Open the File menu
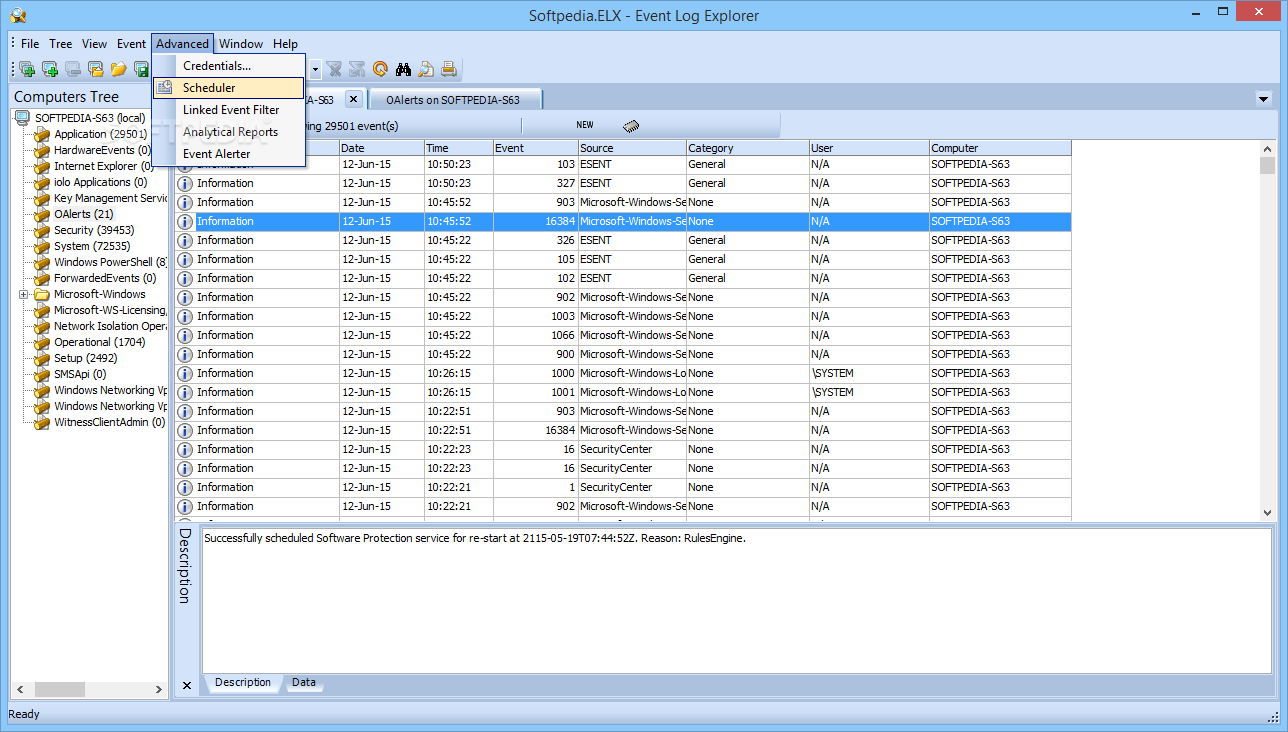The image size is (1288, 732). click(x=30, y=44)
